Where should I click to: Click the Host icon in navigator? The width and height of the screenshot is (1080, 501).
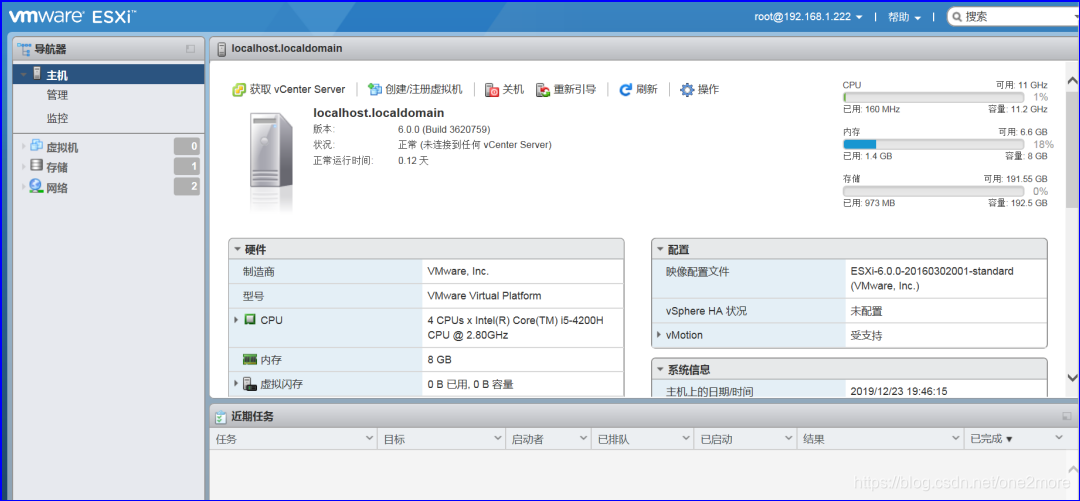pyautogui.click(x=37, y=74)
